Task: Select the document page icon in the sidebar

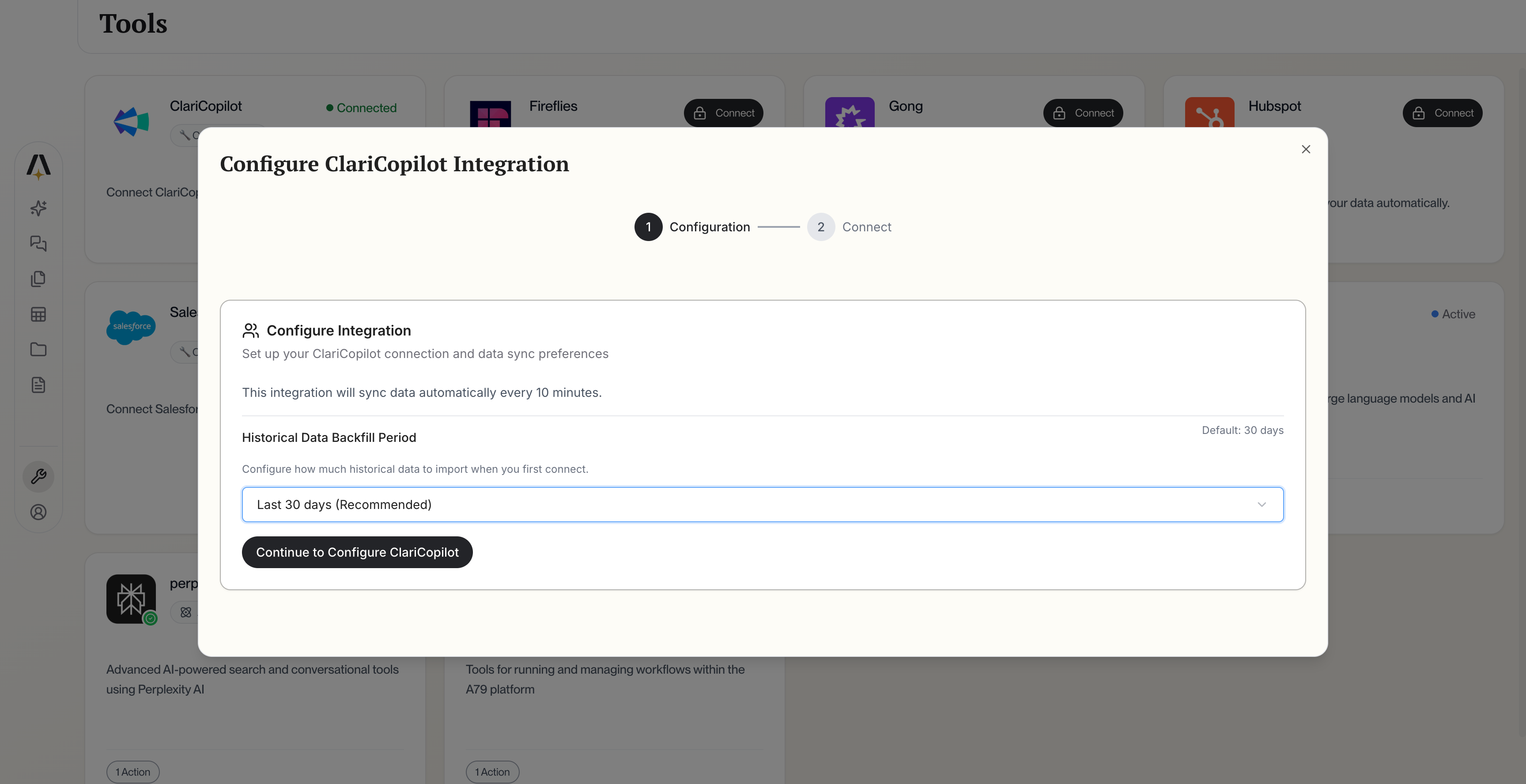Action: [x=38, y=384]
